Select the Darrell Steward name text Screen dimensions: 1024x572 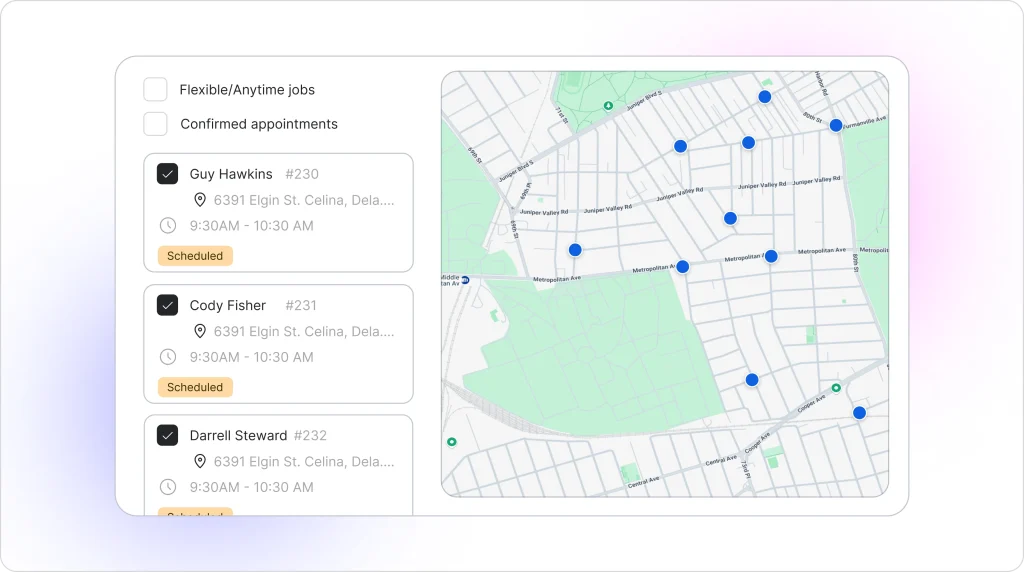click(238, 435)
